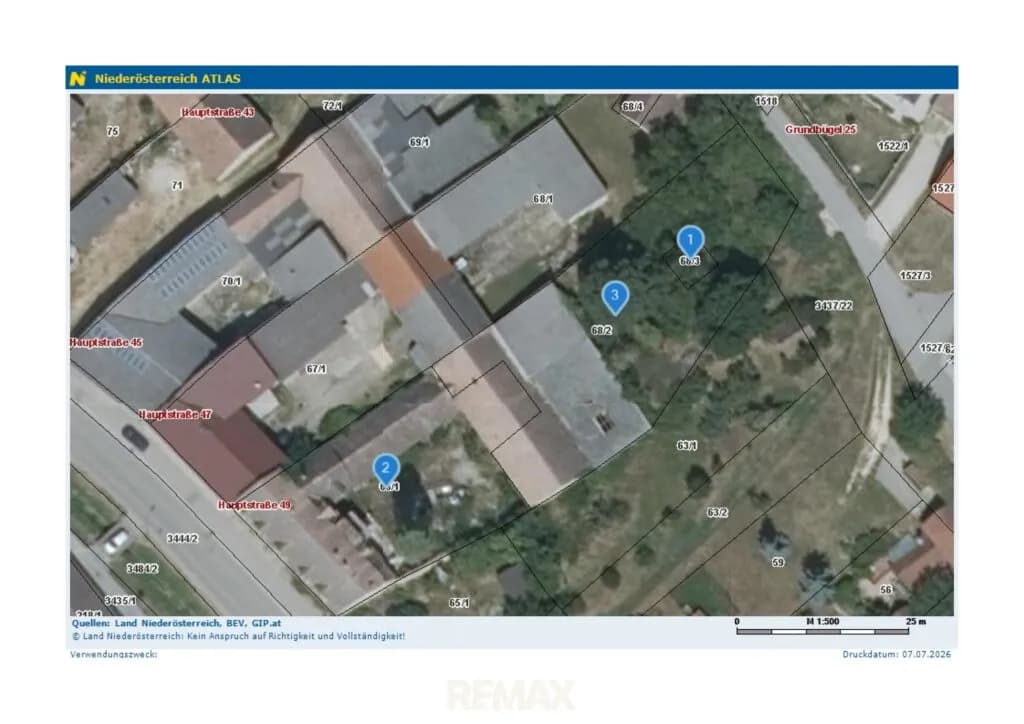
Task: Click the blue map marker numbered 2
Action: (386, 469)
